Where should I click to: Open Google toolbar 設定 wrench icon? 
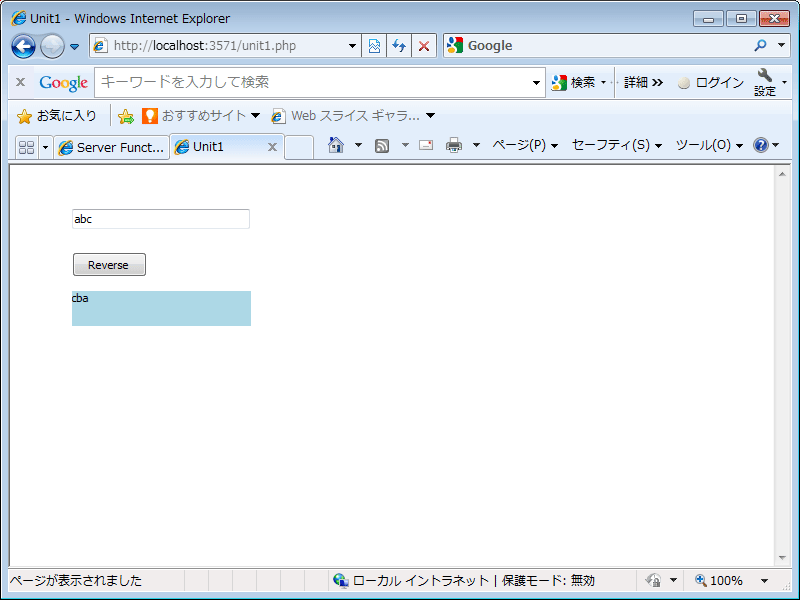point(765,82)
